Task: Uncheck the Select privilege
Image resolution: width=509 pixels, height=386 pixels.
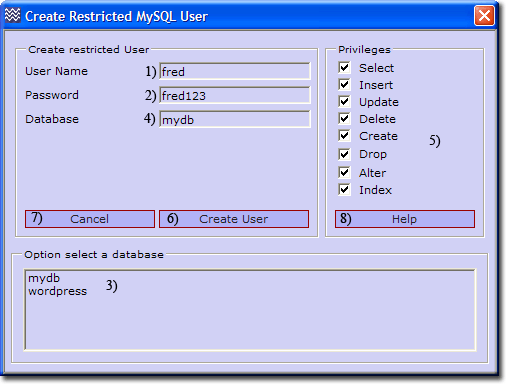Action: (344, 67)
